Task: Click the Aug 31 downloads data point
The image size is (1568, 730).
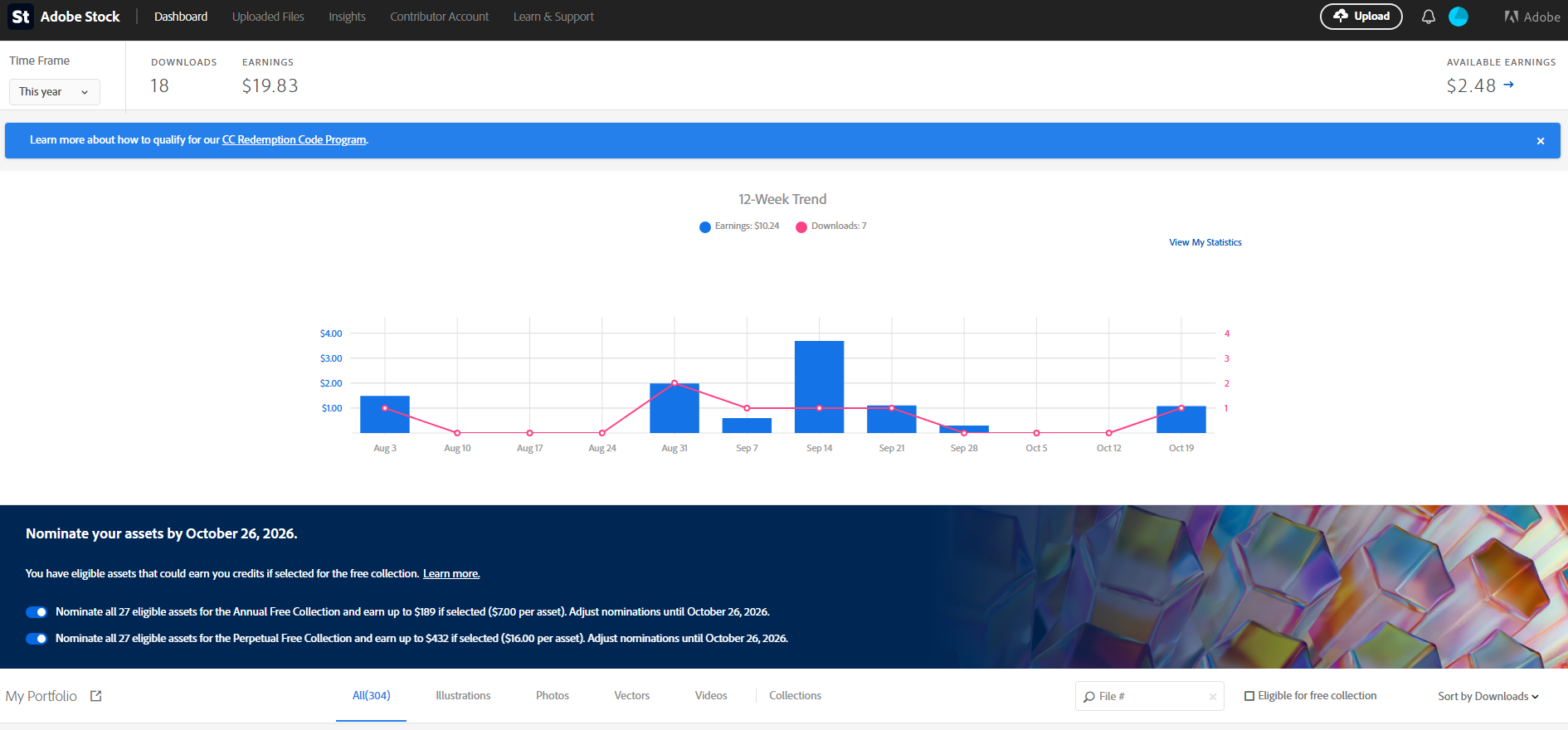Action: click(674, 383)
